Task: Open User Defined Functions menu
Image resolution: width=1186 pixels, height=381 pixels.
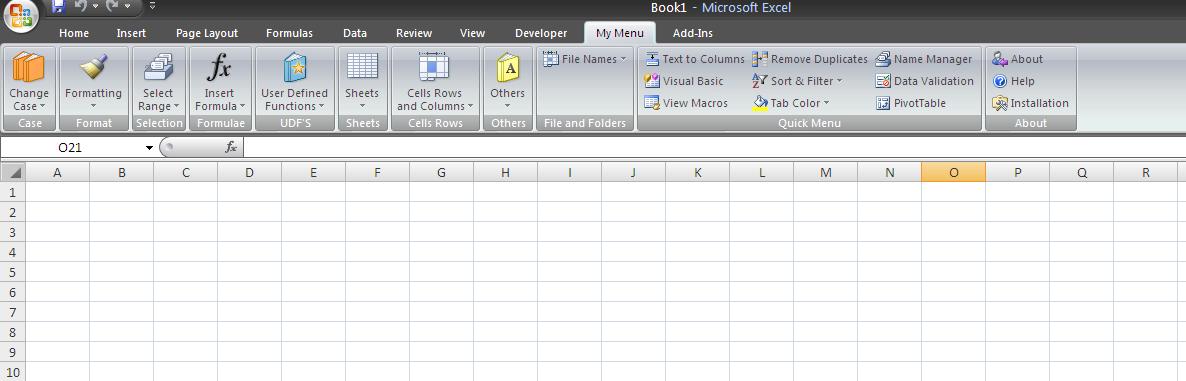Action: (294, 81)
